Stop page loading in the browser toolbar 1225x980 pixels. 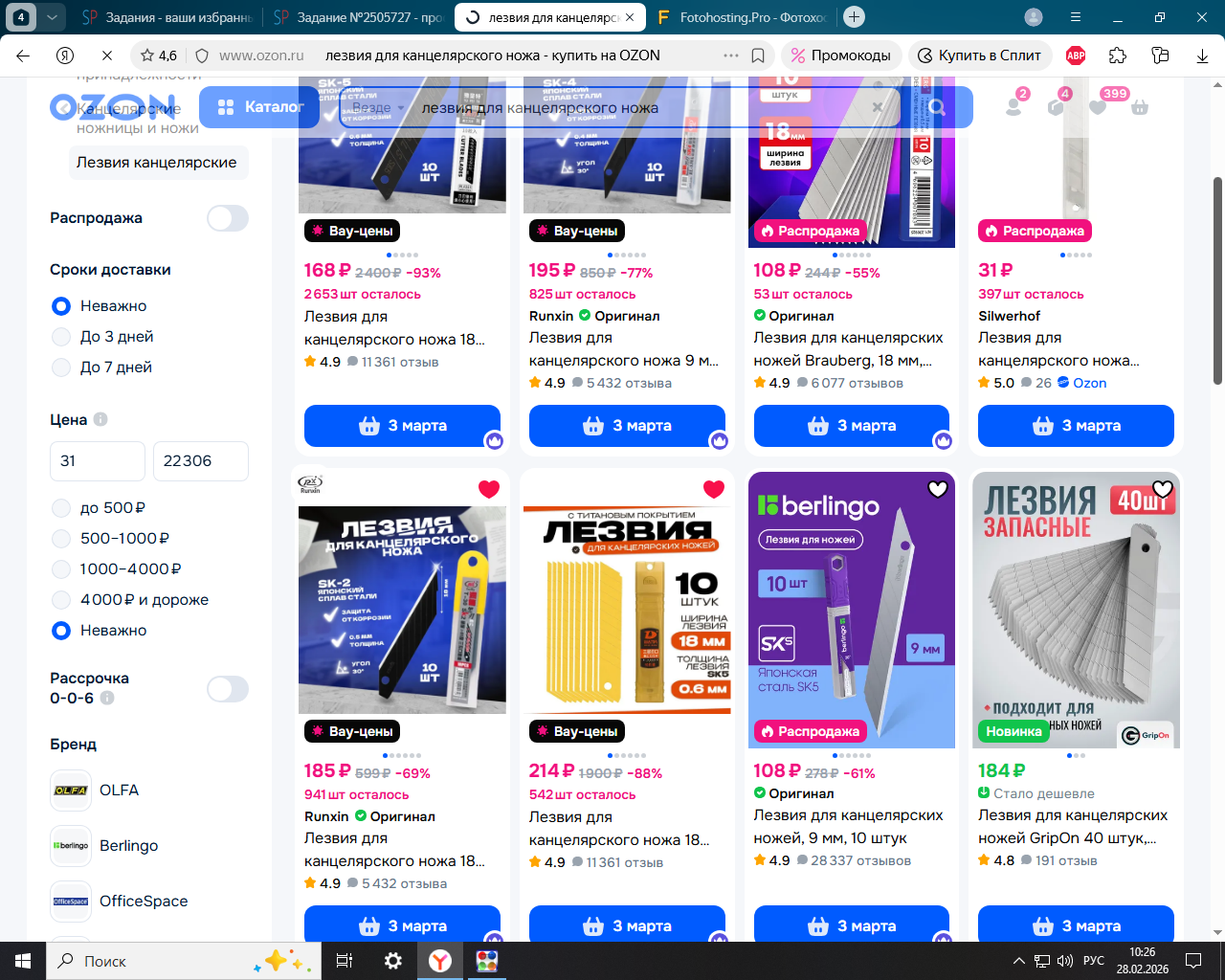107,56
